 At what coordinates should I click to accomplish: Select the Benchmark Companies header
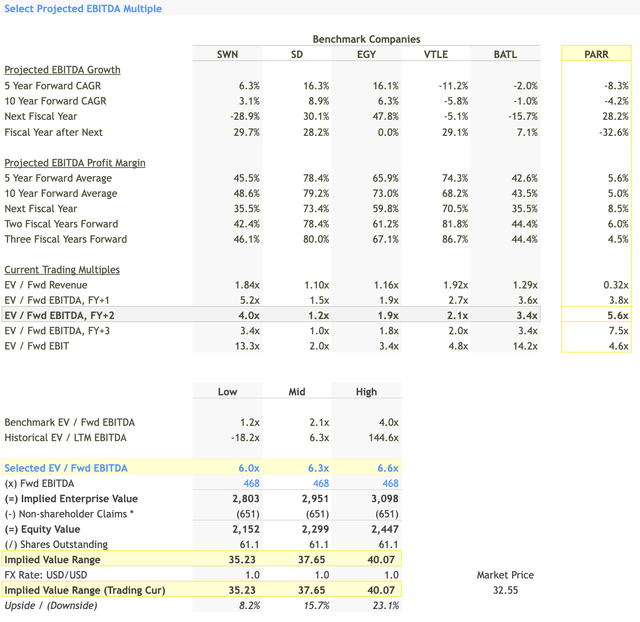point(366,39)
